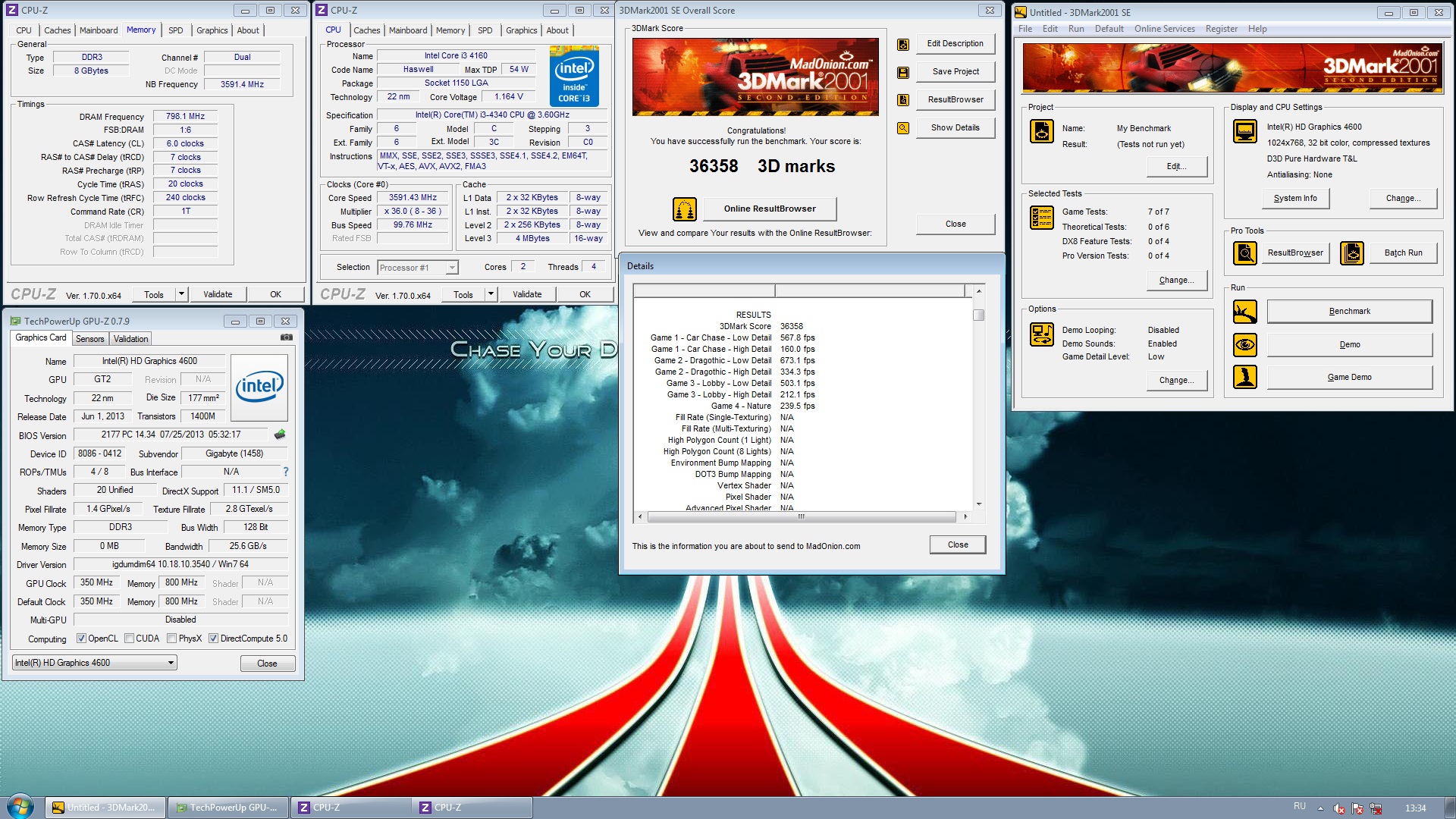Click the Options section icon
This screenshot has width=1456, height=819.
pyautogui.click(x=1042, y=334)
